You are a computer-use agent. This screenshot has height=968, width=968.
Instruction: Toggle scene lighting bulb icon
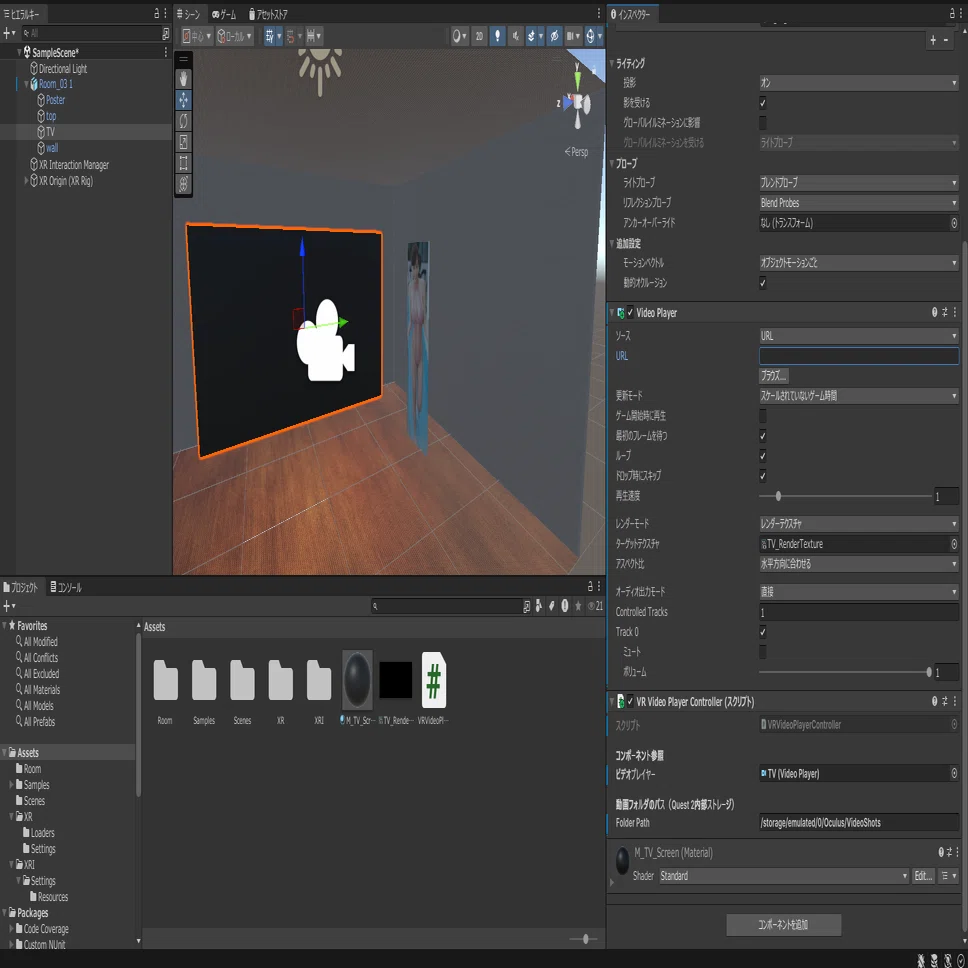498,36
